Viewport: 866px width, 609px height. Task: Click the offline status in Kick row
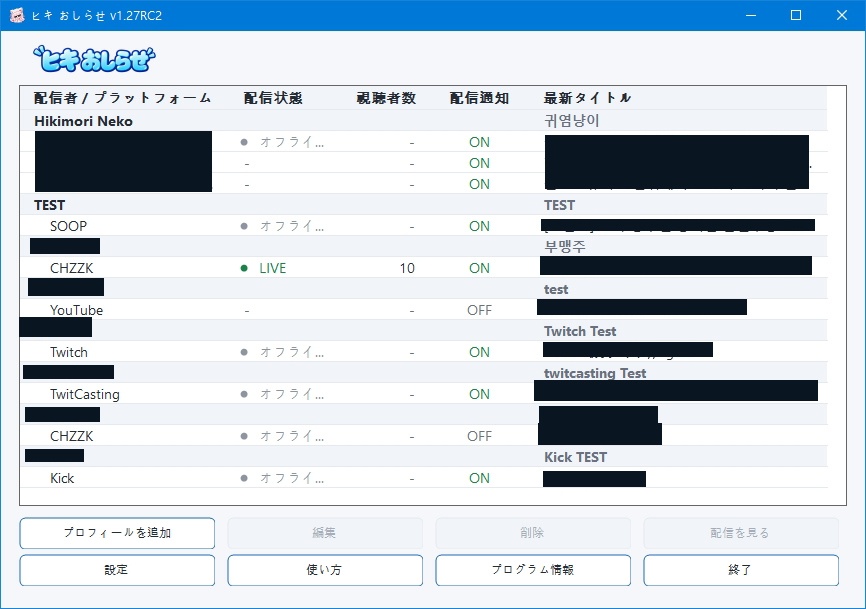pos(292,478)
